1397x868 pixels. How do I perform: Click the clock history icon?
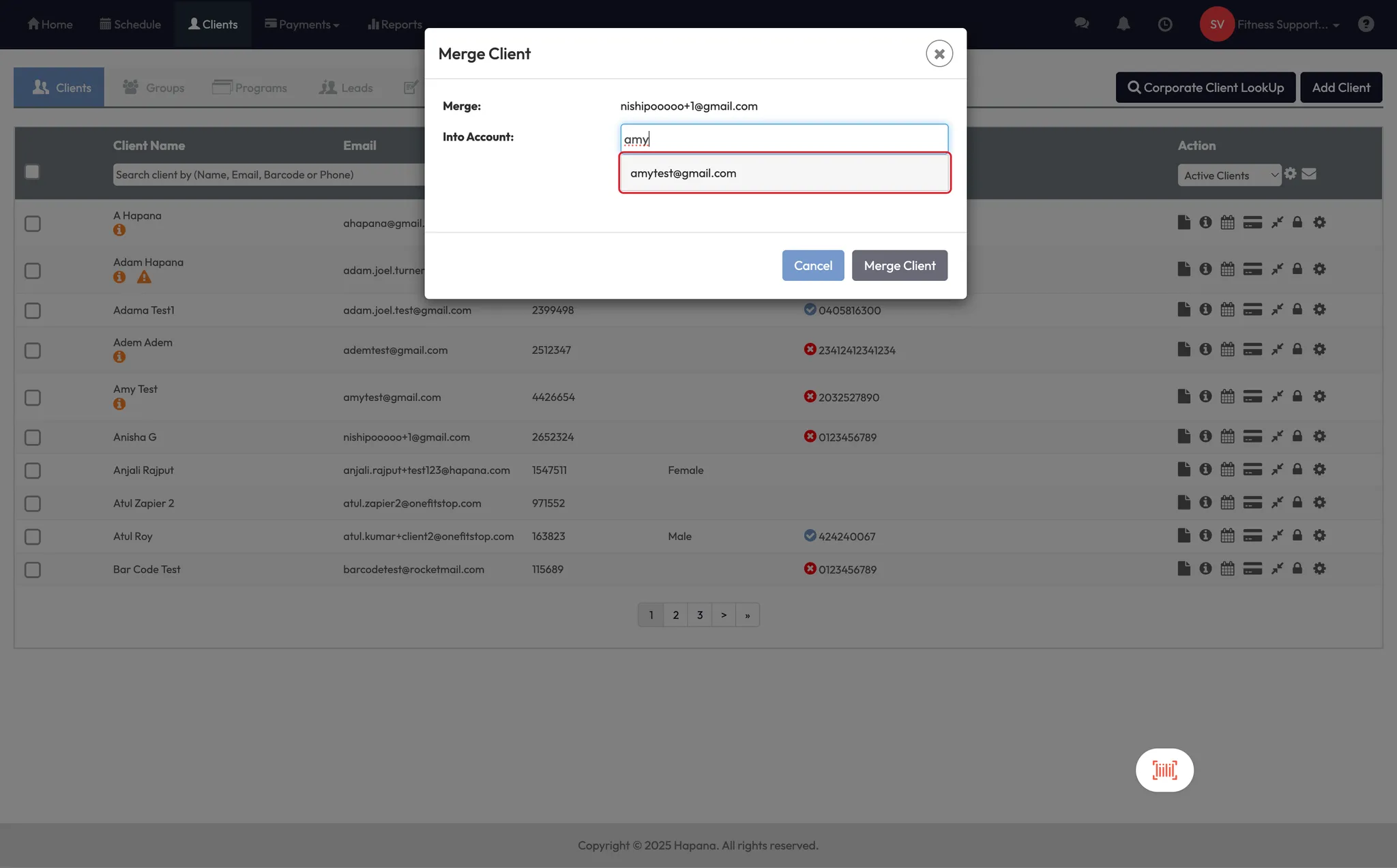[x=1164, y=25]
